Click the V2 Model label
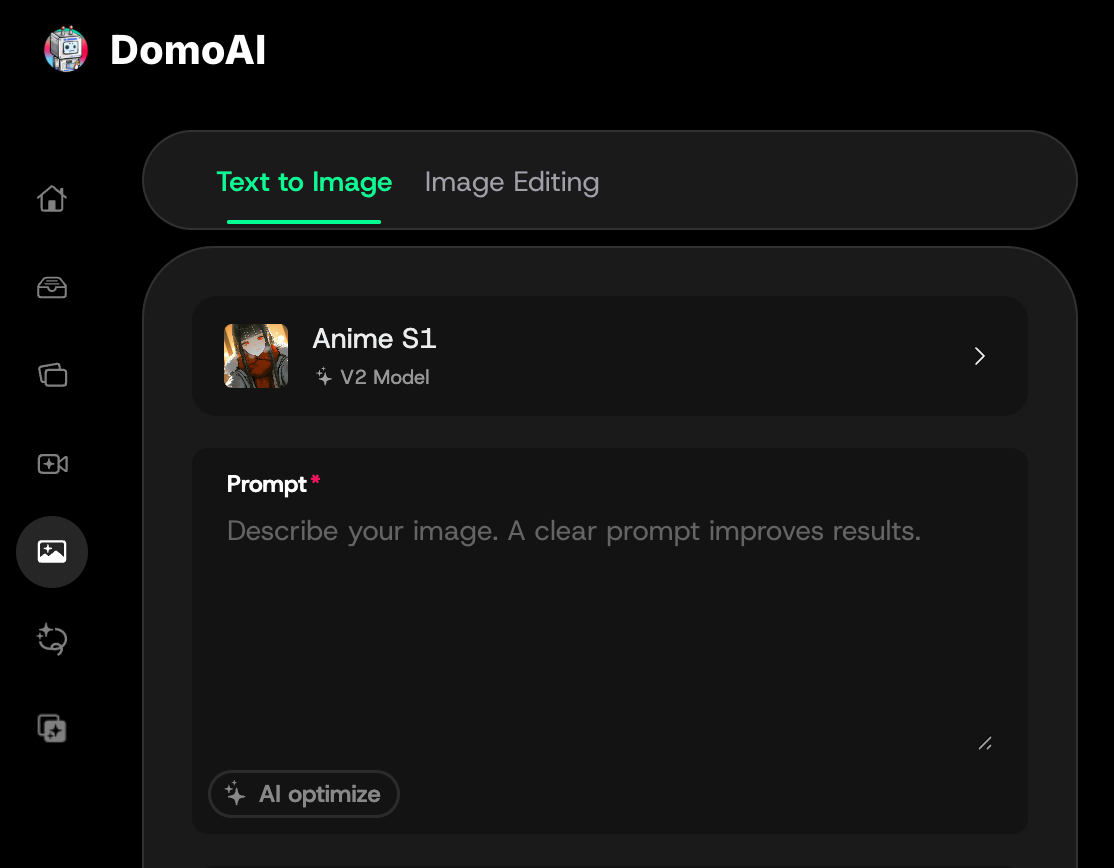The image size is (1114, 868). pos(384,377)
